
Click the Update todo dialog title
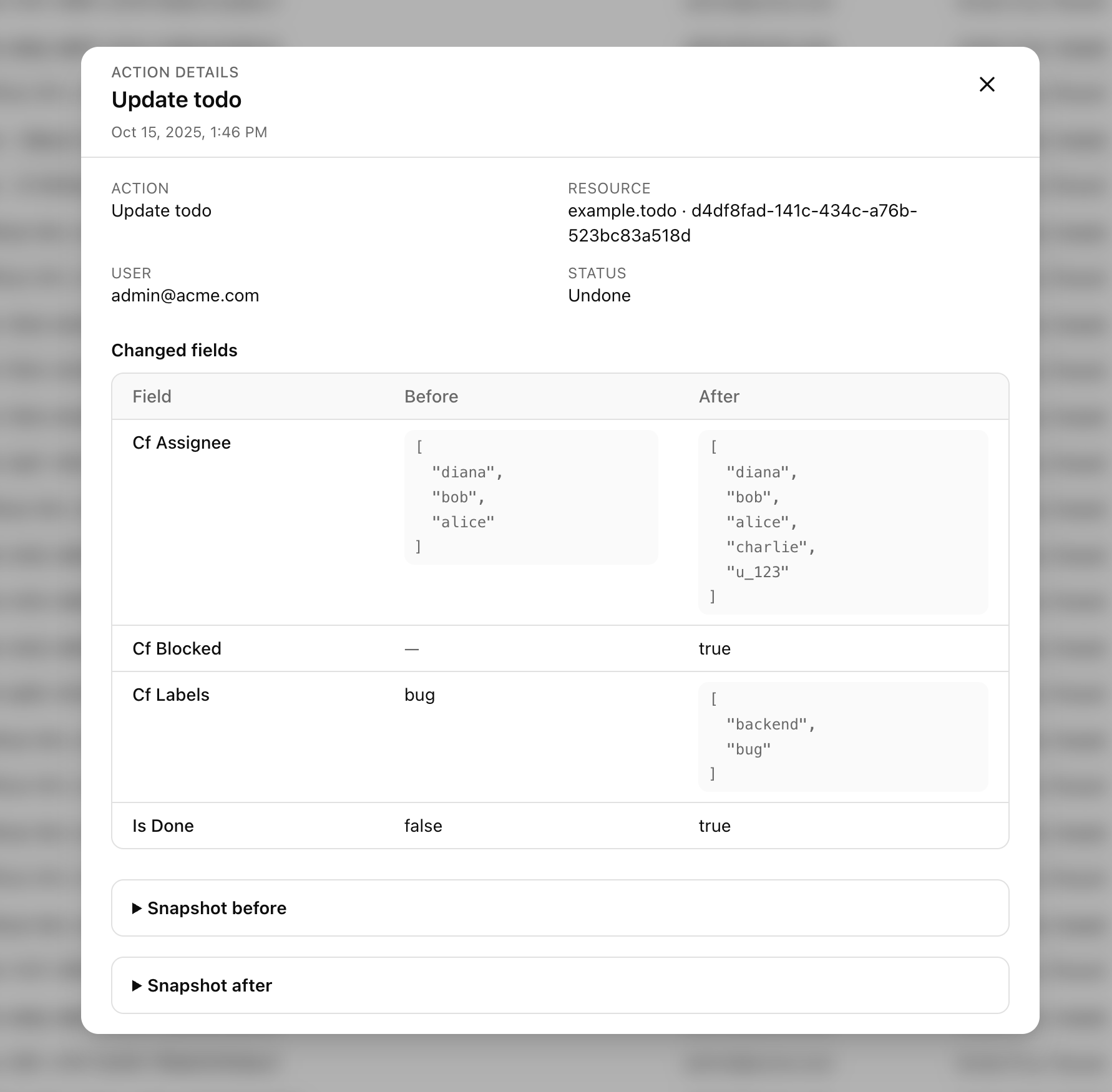tap(177, 99)
